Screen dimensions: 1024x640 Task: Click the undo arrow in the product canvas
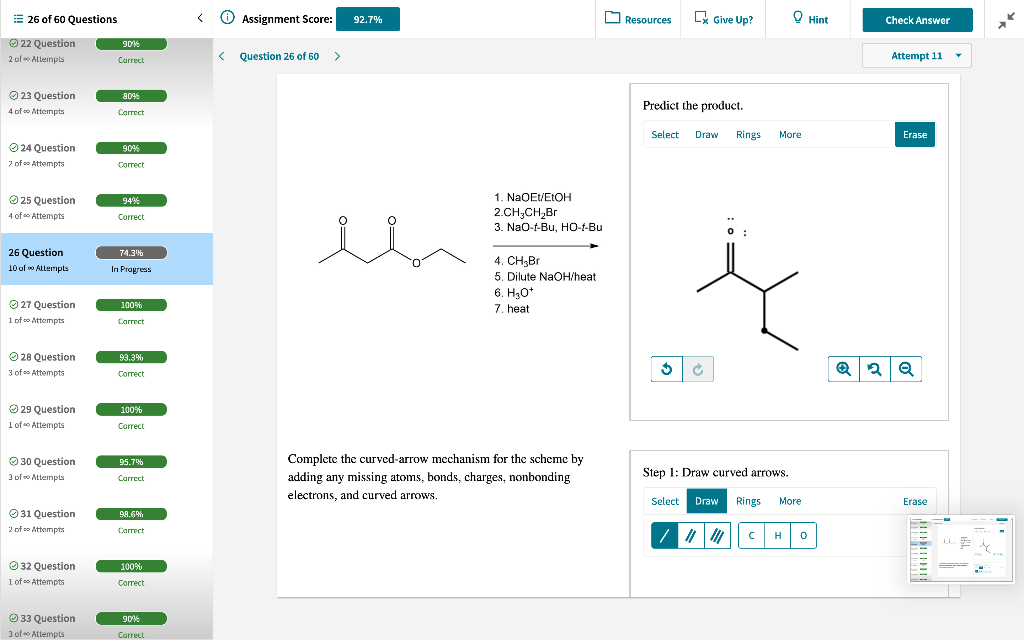click(x=666, y=368)
